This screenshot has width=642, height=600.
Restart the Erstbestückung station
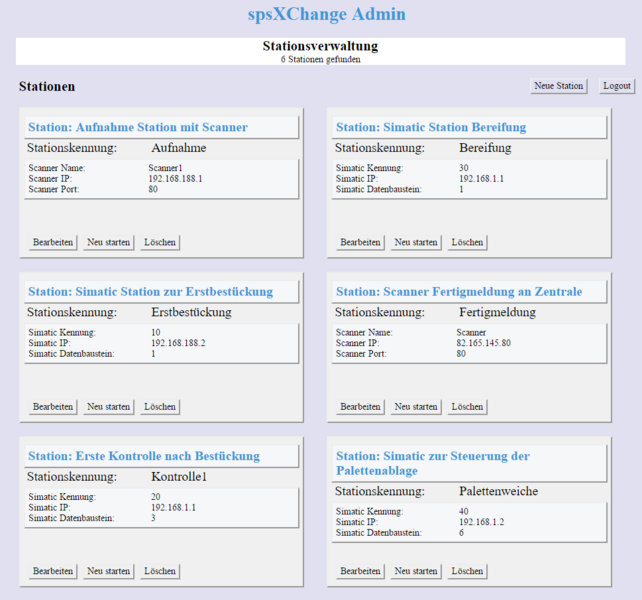point(109,407)
